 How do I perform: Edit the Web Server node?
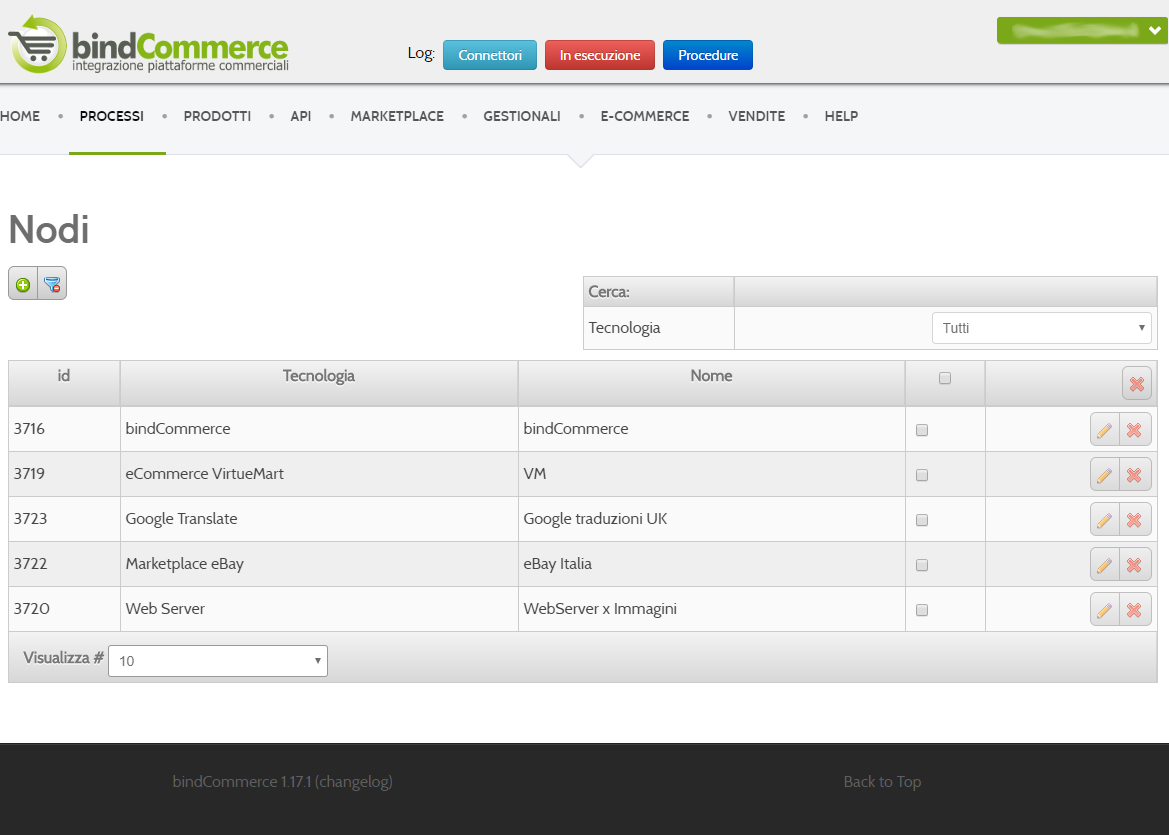tap(1104, 610)
